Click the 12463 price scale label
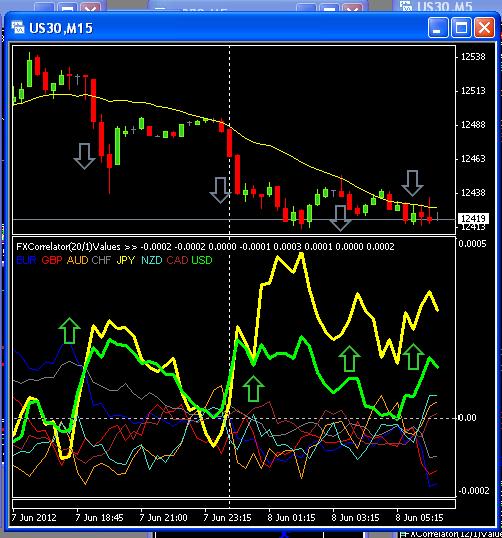This screenshot has height=538, width=502. click(473, 159)
